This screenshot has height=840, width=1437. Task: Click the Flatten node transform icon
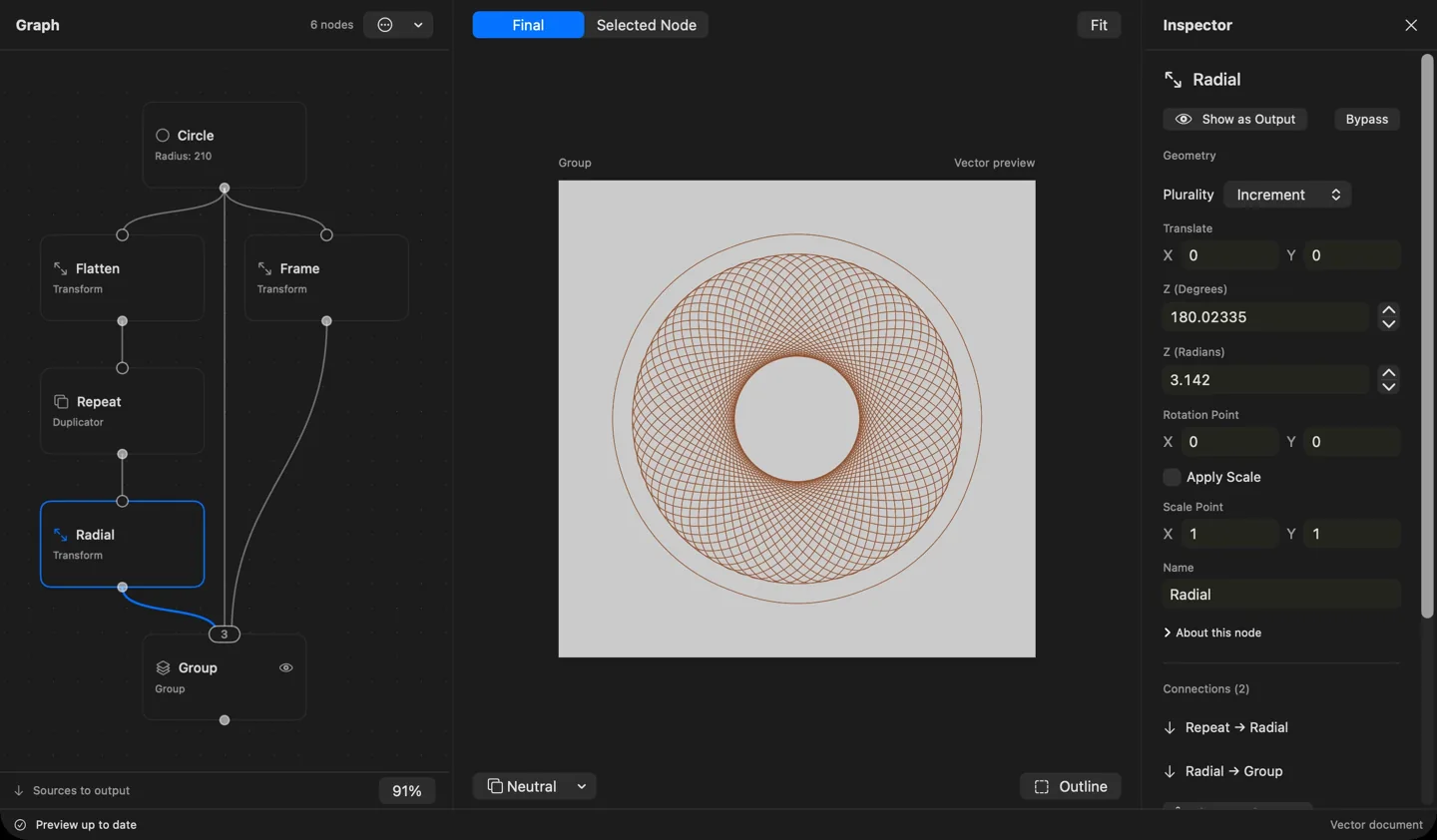point(61,268)
